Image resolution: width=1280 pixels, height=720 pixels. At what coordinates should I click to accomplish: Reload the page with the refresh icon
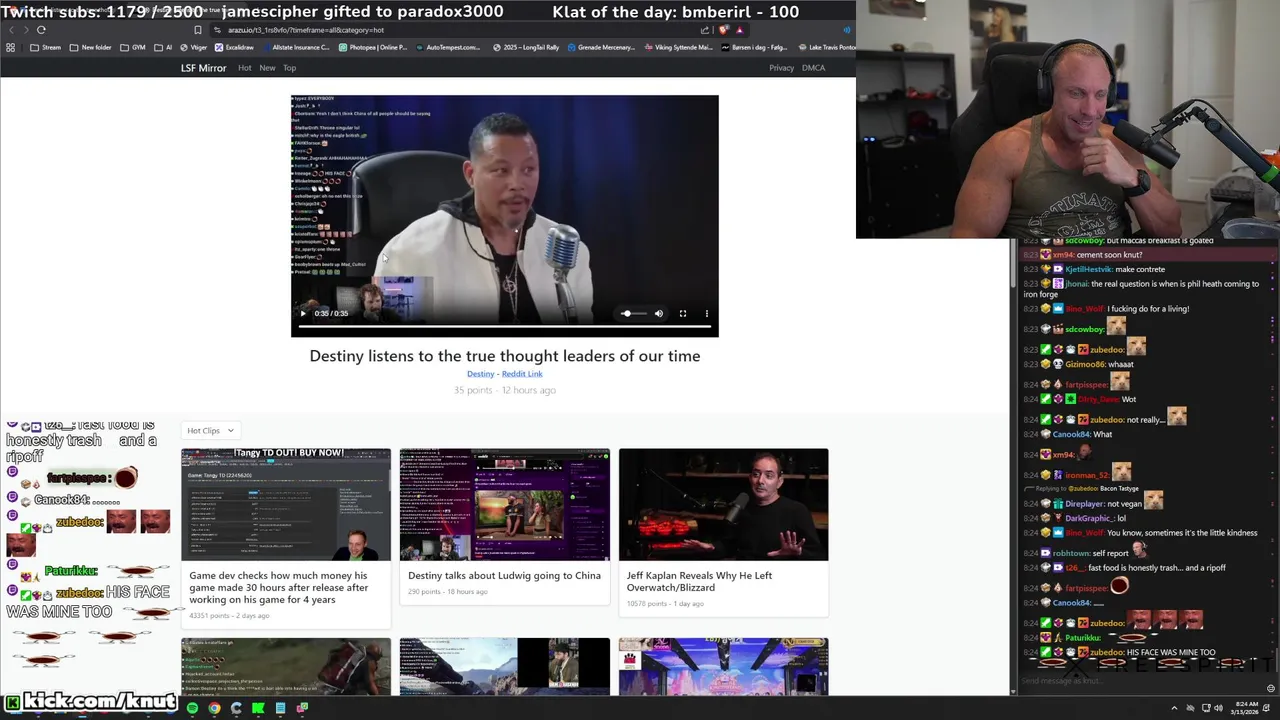(x=41, y=30)
